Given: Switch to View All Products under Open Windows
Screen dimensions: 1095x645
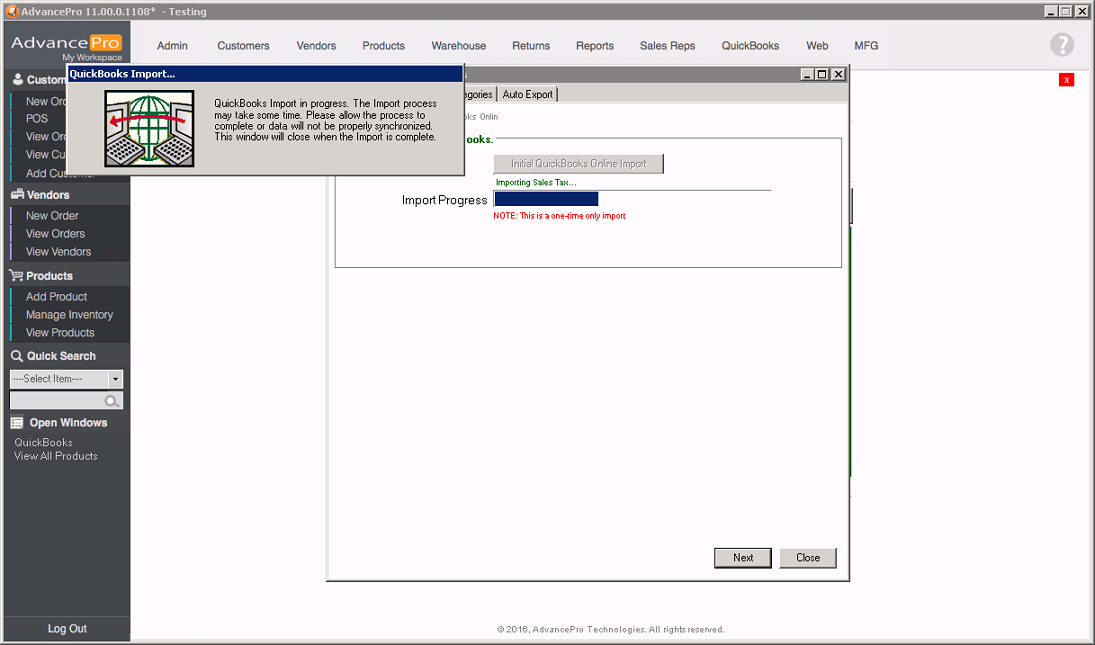Looking at the screenshot, I should tap(56, 457).
